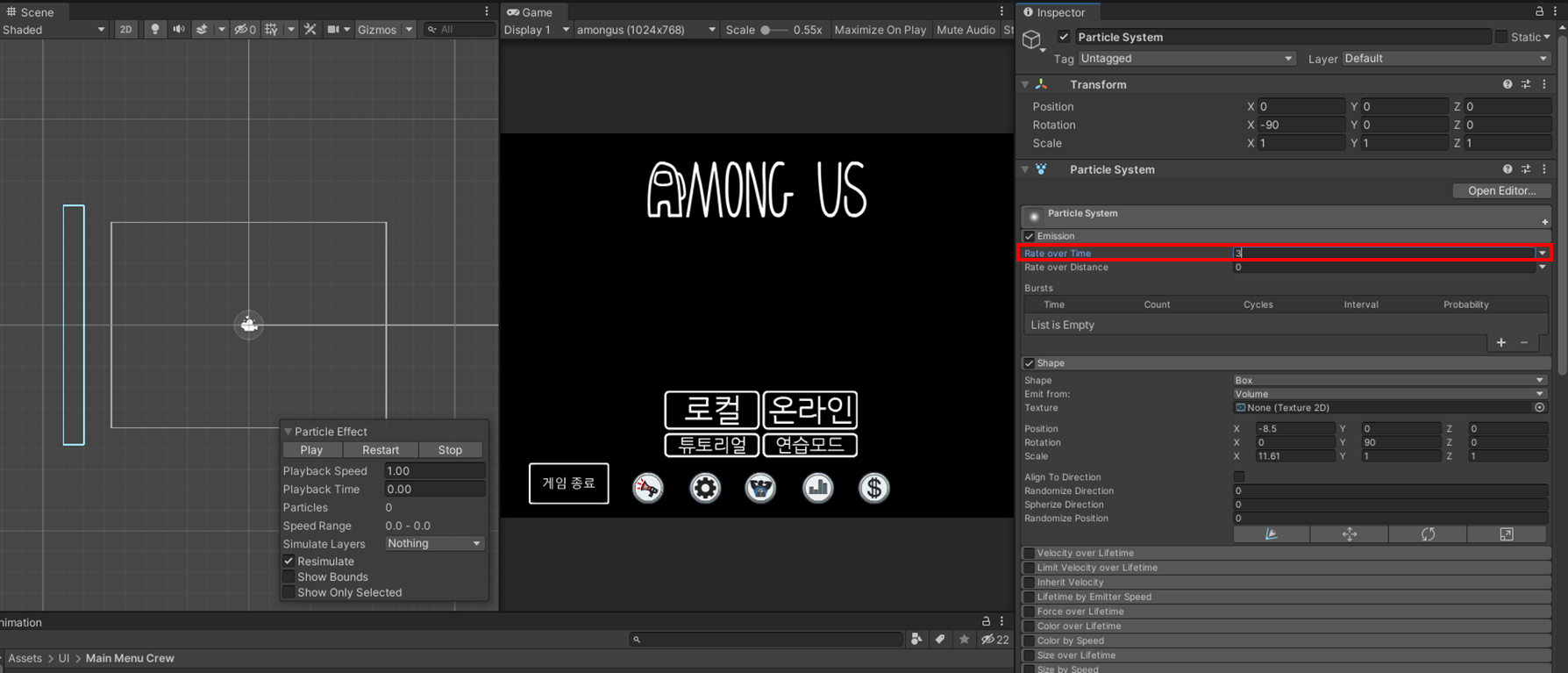Viewport: 1568px width, 673px height.
Task: Open Transform presets slider icon
Action: (x=1526, y=84)
